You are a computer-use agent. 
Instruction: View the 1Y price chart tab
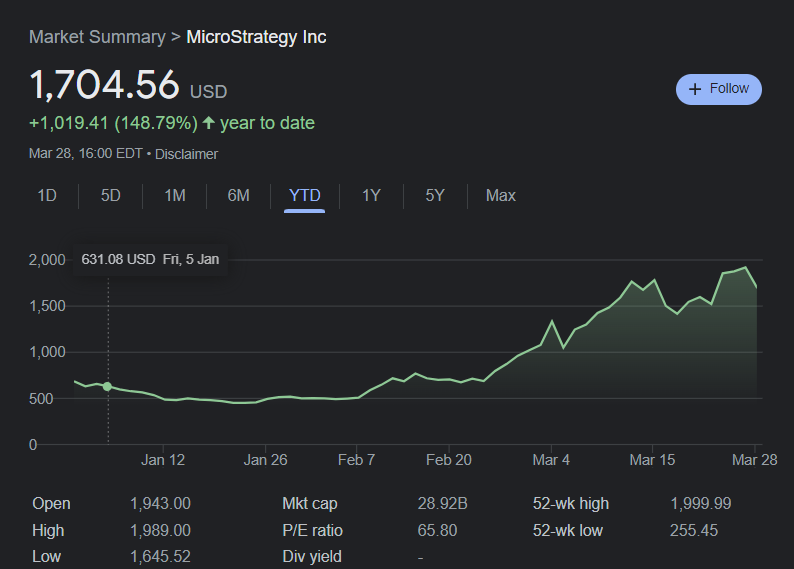tap(371, 195)
